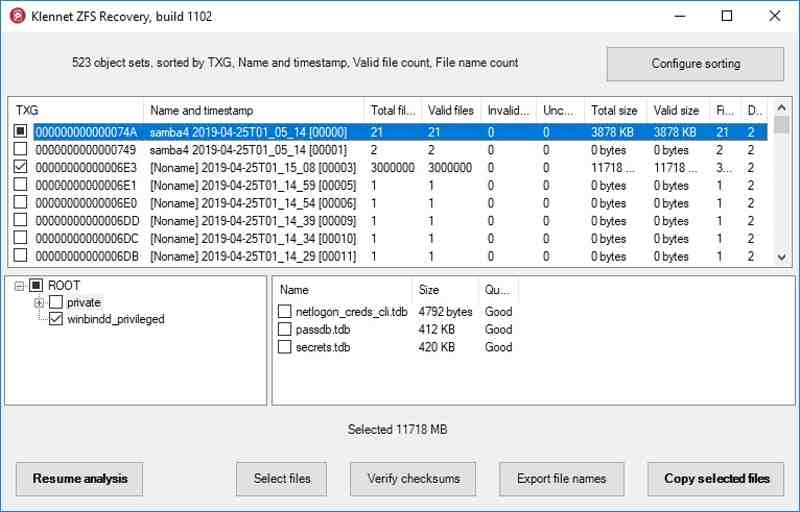Select the secrets.tdb file checkbox
This screenshot has width=800, height=512.
click(x=285, y=348)
